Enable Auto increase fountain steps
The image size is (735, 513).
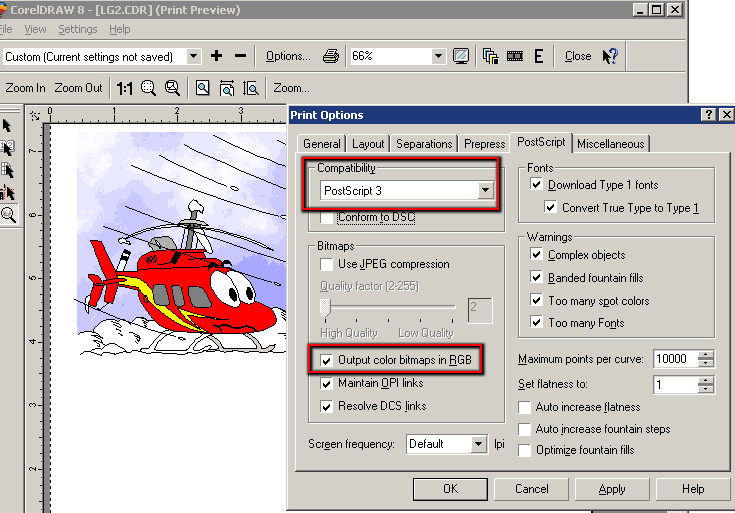click(x=525, y=429)
